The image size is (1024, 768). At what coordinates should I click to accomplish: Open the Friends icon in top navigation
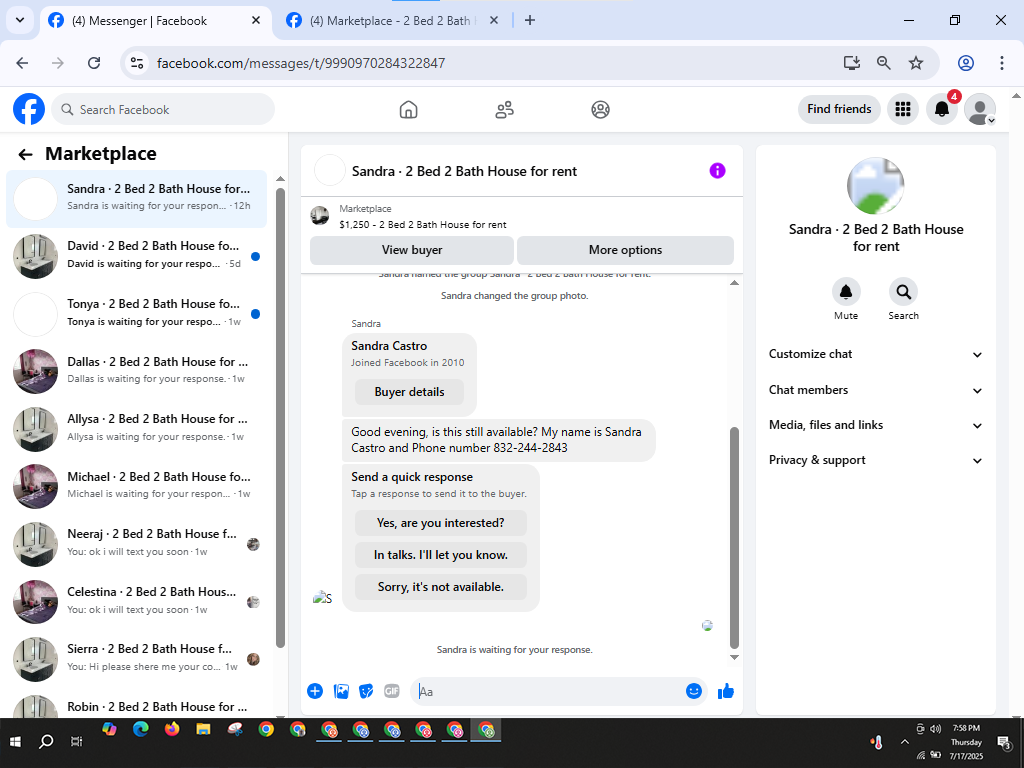(504, 110)
